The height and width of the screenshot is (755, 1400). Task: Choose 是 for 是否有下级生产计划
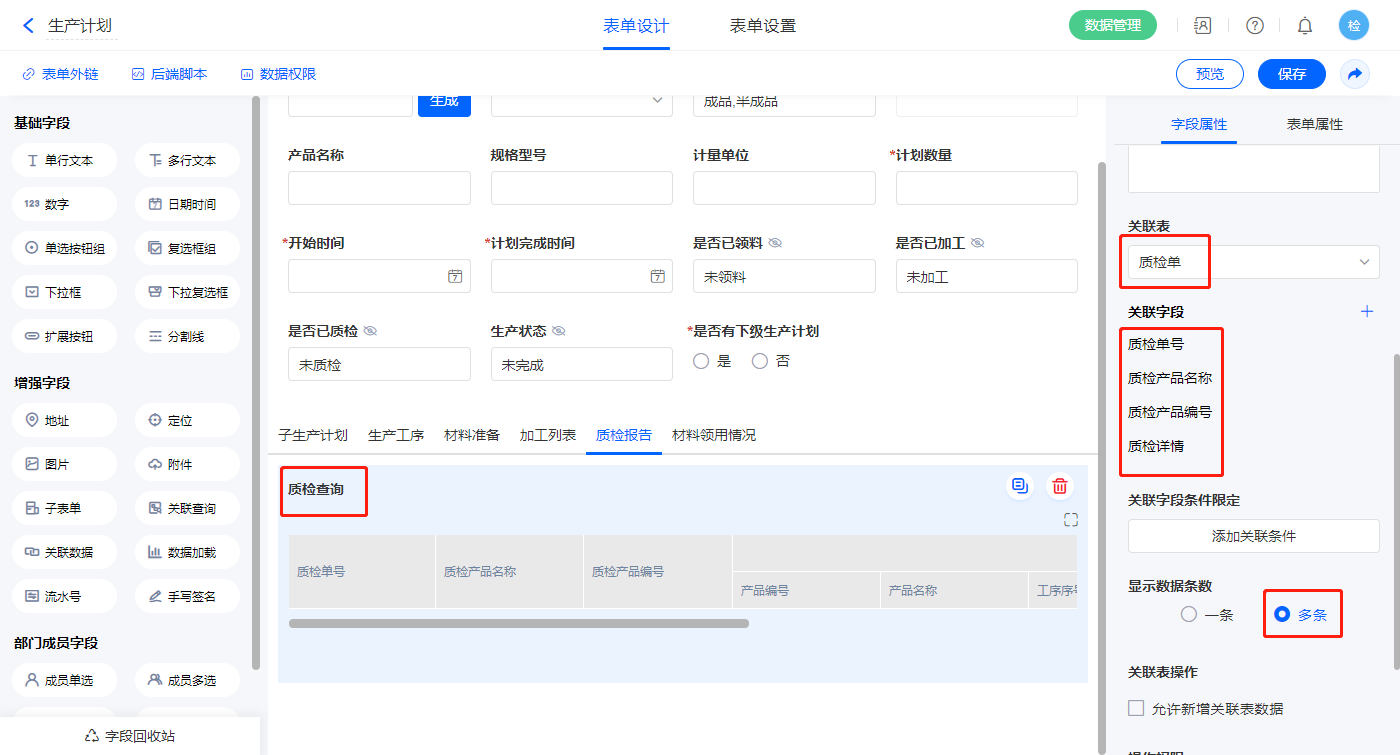coord(701,361)
